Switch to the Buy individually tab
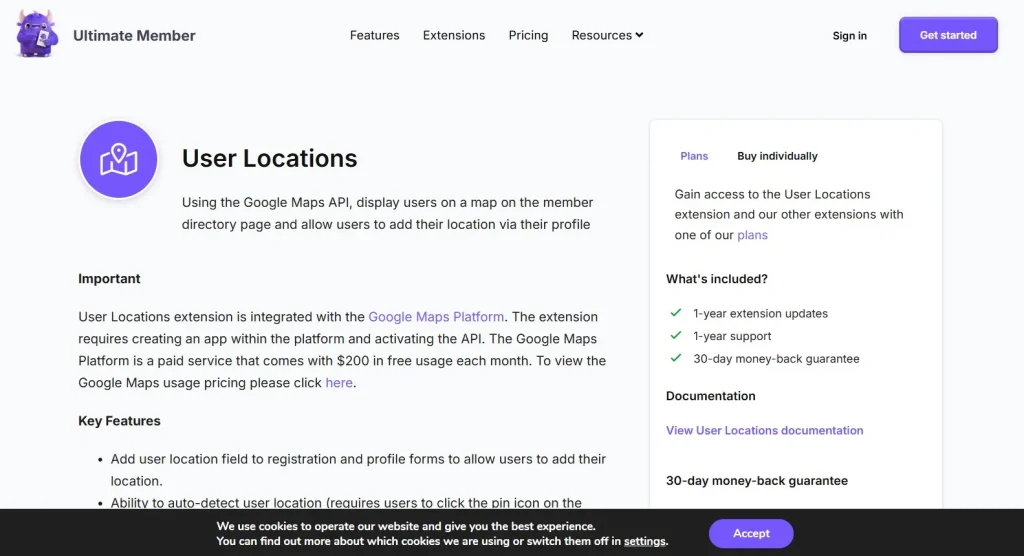The width and height of the screenshot is (1024, 556). 777,156
